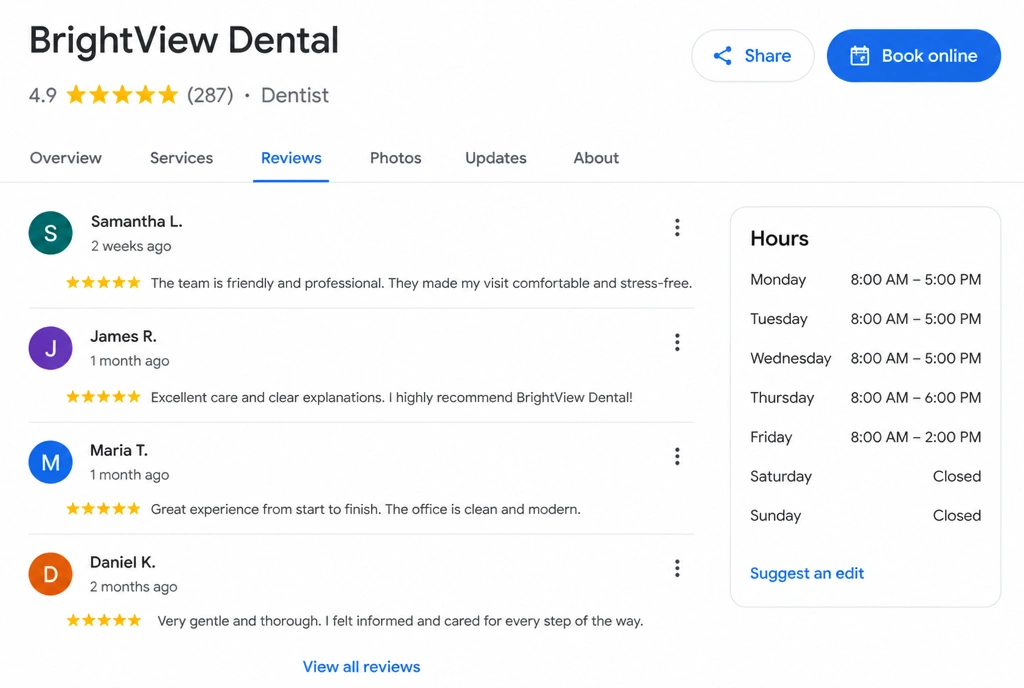Open the Services tab
This screenshot has height=688, width=1024.
[x=182, y=158]
